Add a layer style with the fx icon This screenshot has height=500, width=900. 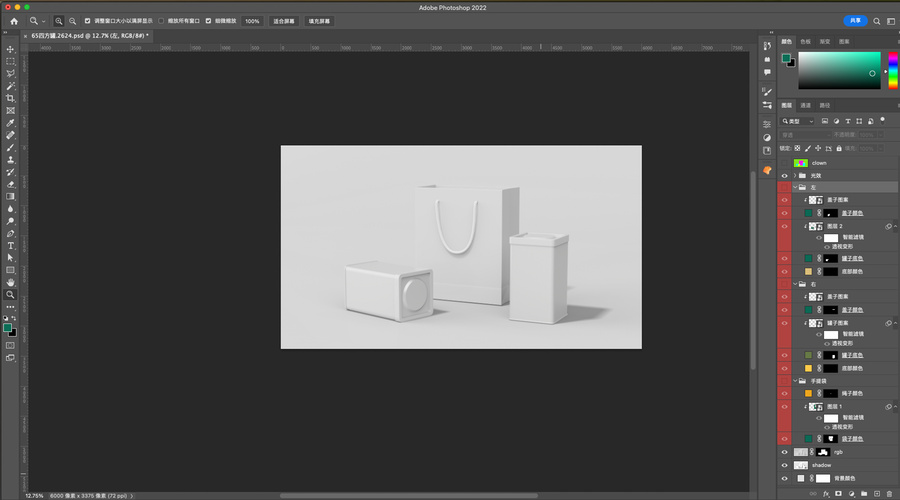coord(826,494)
